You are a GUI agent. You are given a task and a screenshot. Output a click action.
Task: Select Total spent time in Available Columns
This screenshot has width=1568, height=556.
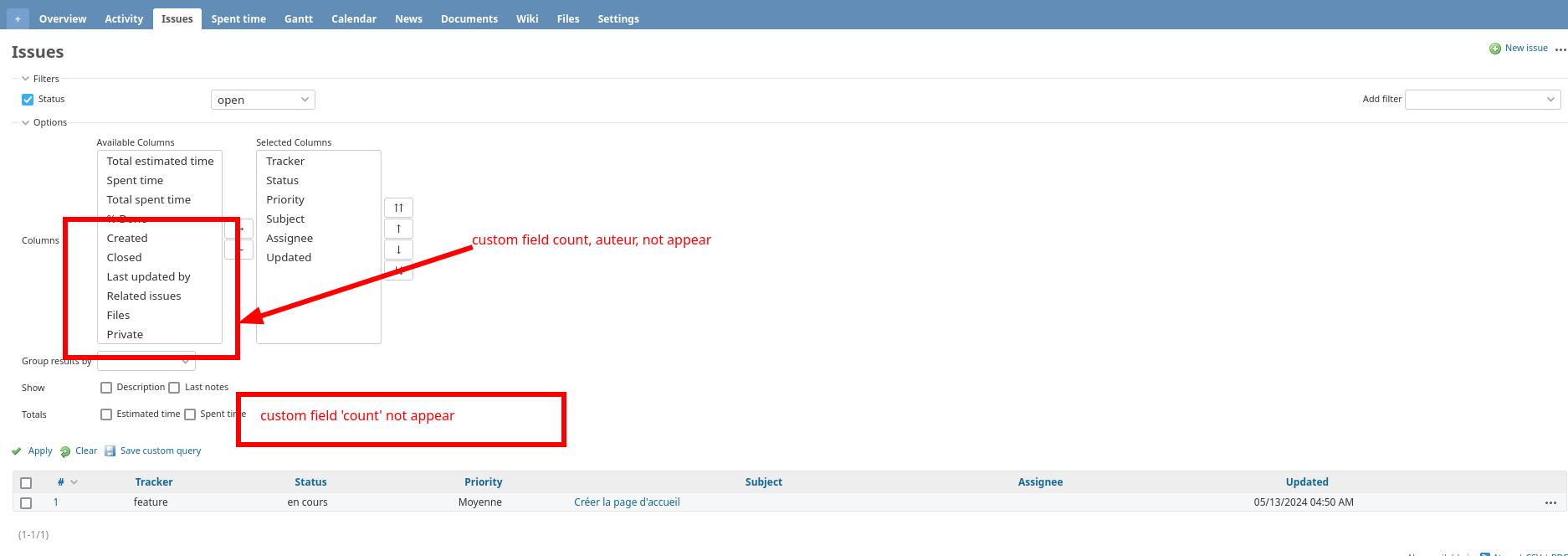click(x=160, y=199)
